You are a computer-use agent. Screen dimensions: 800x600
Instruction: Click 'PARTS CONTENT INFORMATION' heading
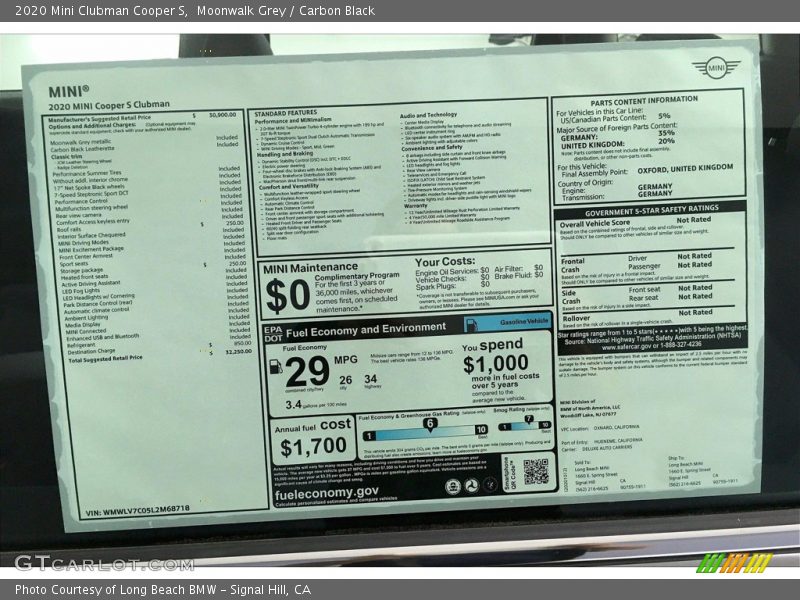coord(644,101)
